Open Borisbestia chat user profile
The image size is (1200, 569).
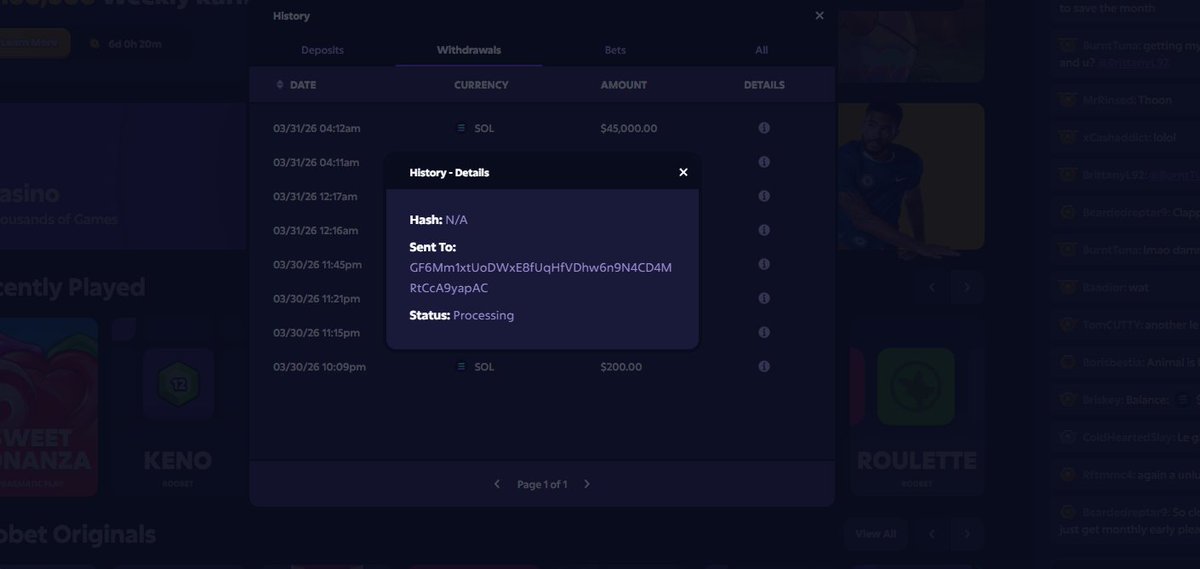[x=1115, y=362]
